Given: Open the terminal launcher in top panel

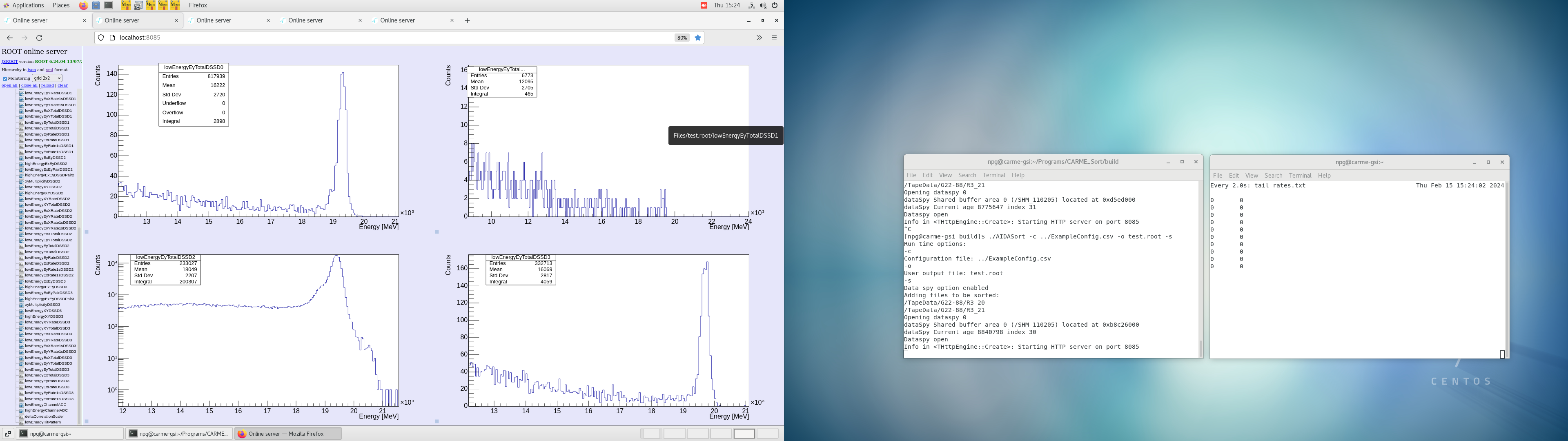Looking at the screenshot, I should [x=108, y=5].
